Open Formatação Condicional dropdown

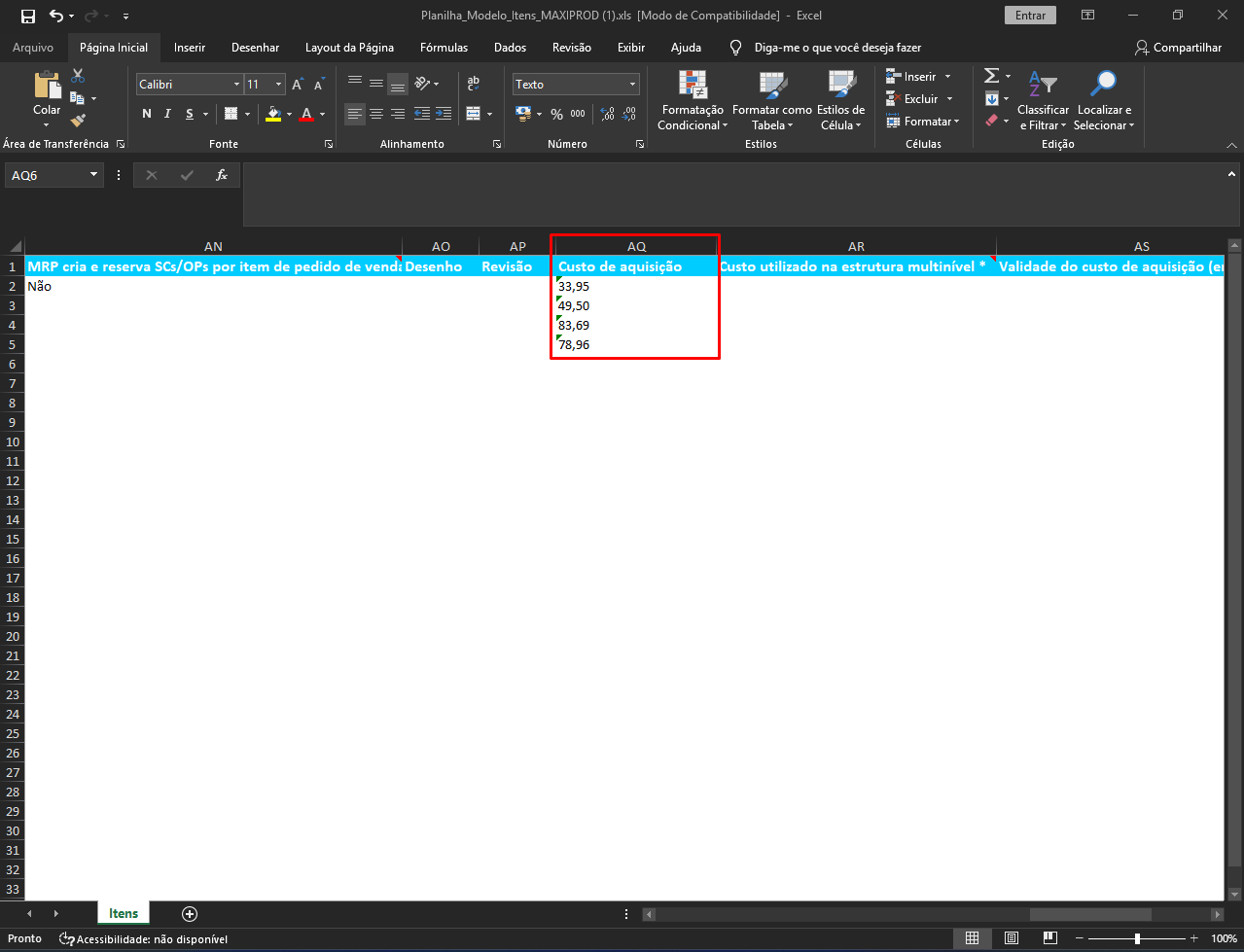click(x=691, y=101)
